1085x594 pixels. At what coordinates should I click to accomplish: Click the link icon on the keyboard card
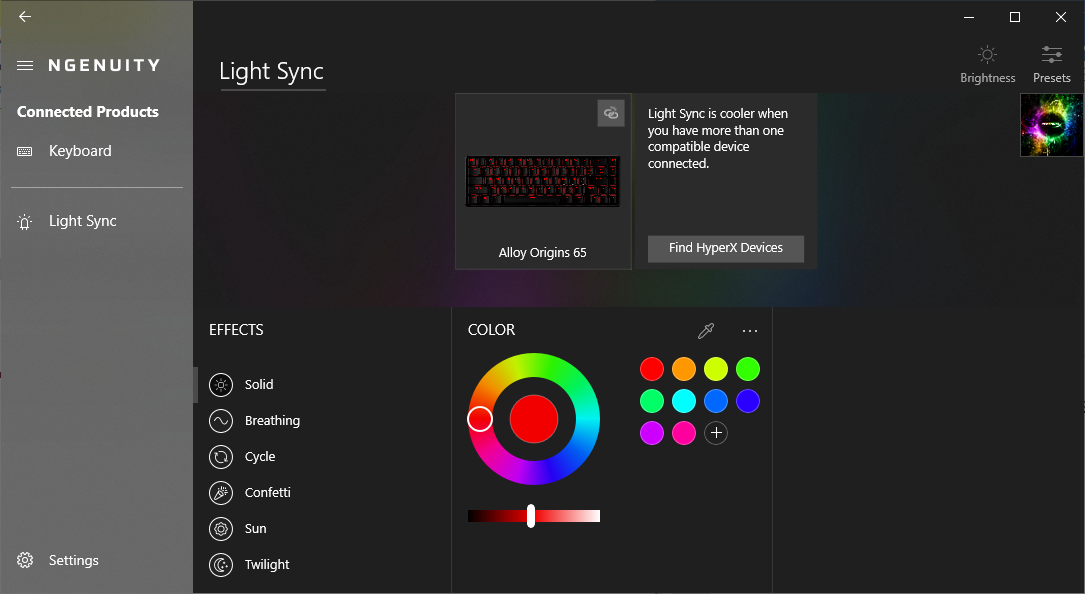(611, 114)
